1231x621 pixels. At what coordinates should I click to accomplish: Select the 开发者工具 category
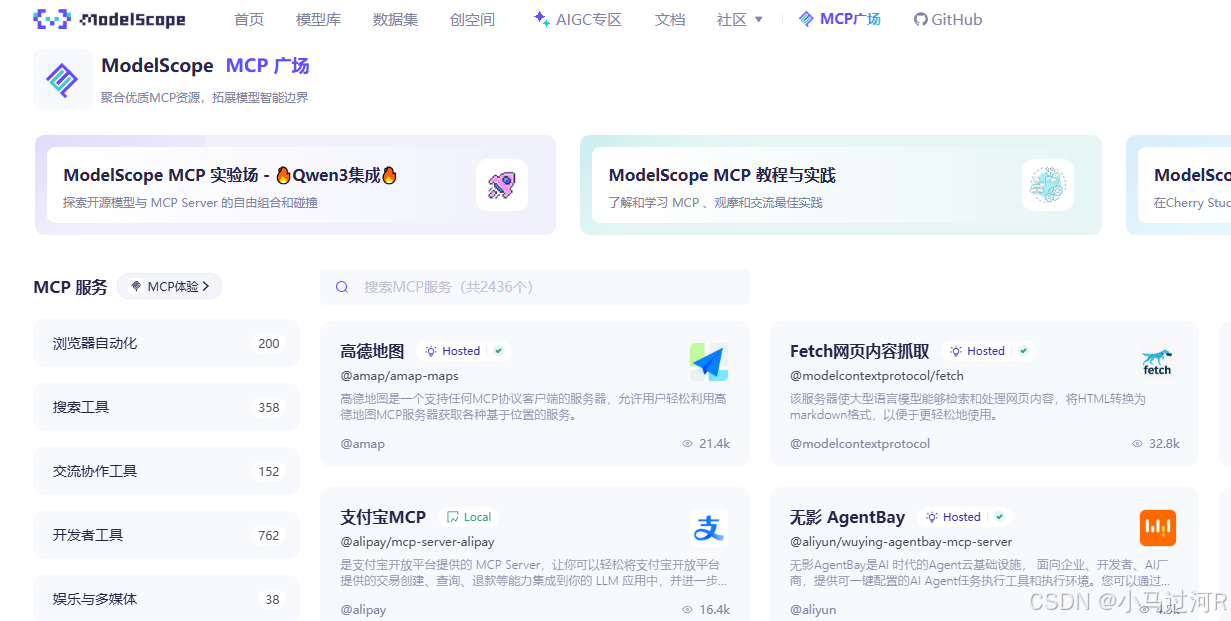(166, 535)
